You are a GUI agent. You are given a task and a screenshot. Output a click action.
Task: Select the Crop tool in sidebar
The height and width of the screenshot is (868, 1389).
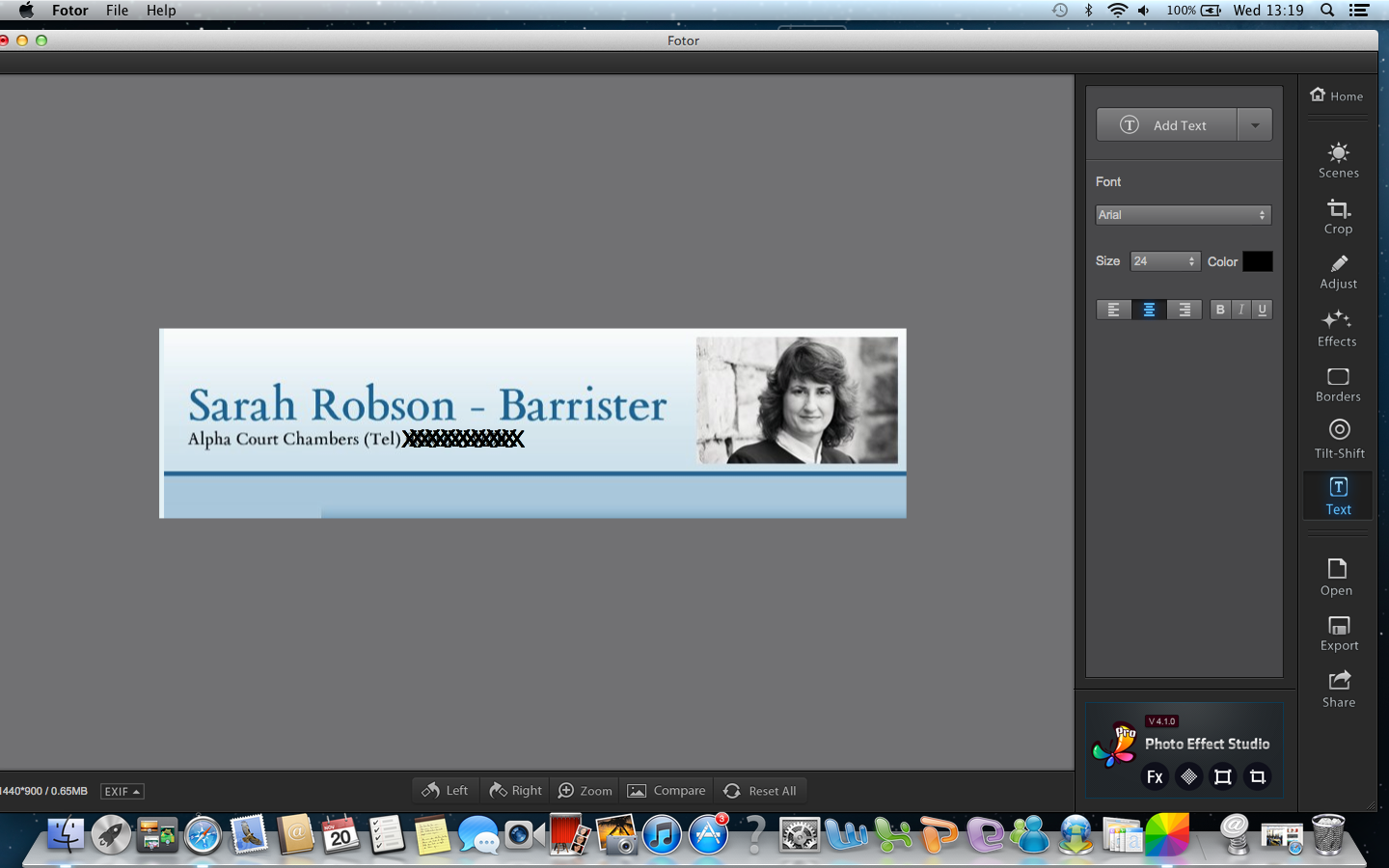pyautogui.click(x=1338, y=217)
